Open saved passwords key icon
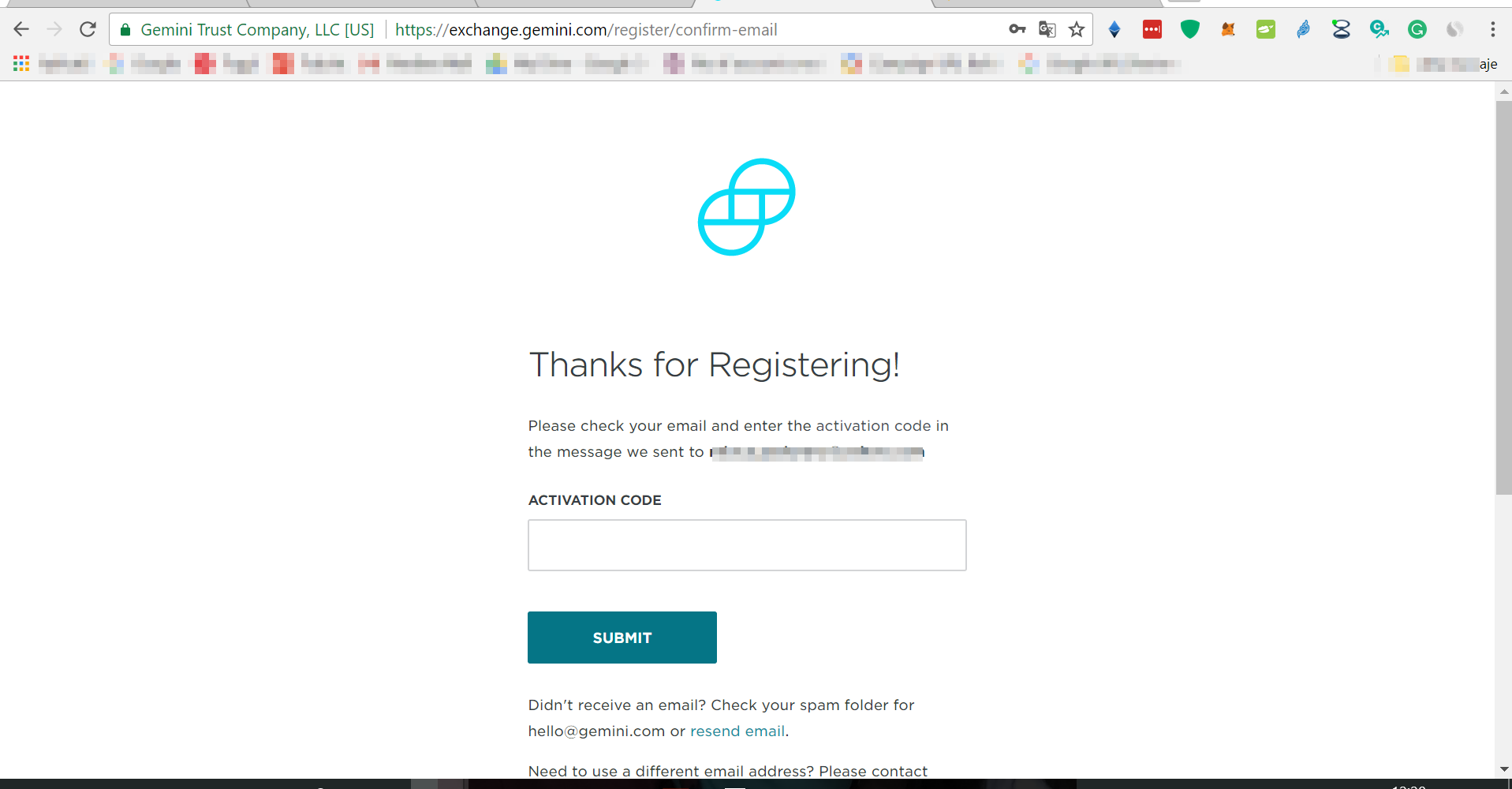Screen dimensions: 1512x789 coord(1017,30)
